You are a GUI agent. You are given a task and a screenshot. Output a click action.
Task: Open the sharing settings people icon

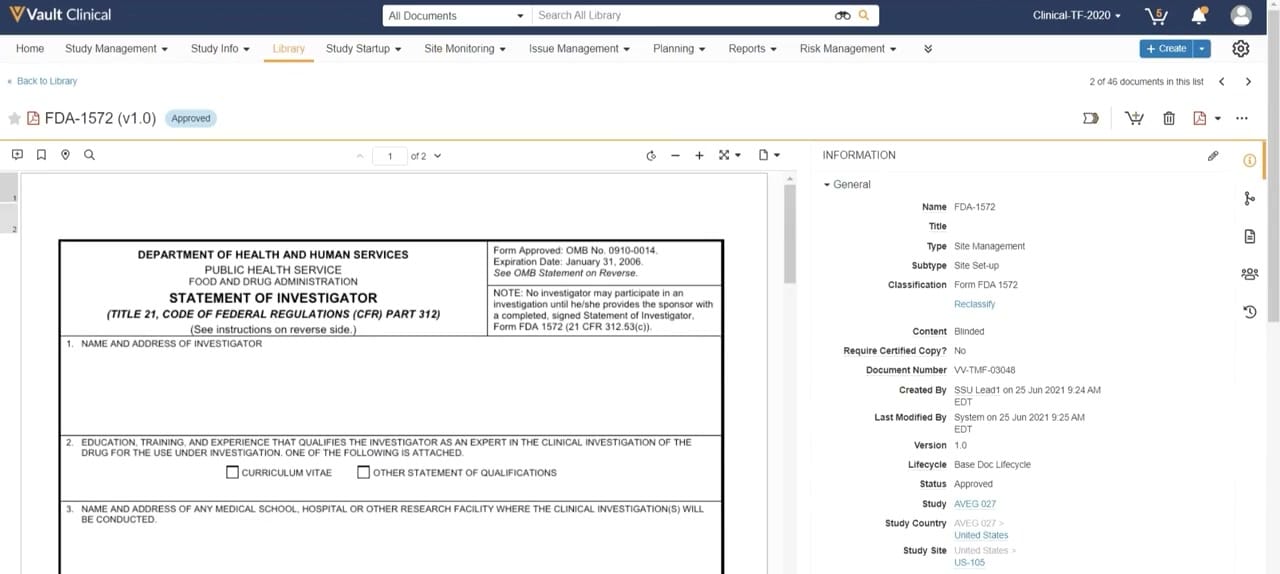pos(1249,274)
